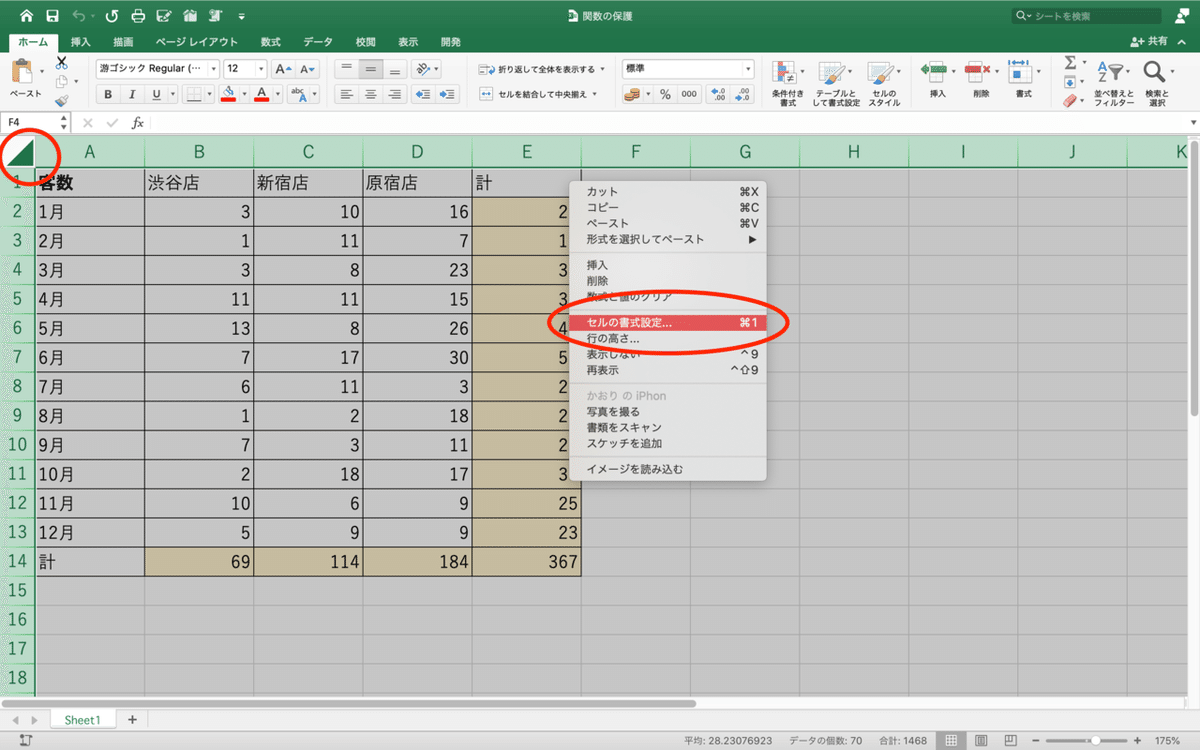
Task: Copy selection using copy icon
Action: tap(61, 82)
